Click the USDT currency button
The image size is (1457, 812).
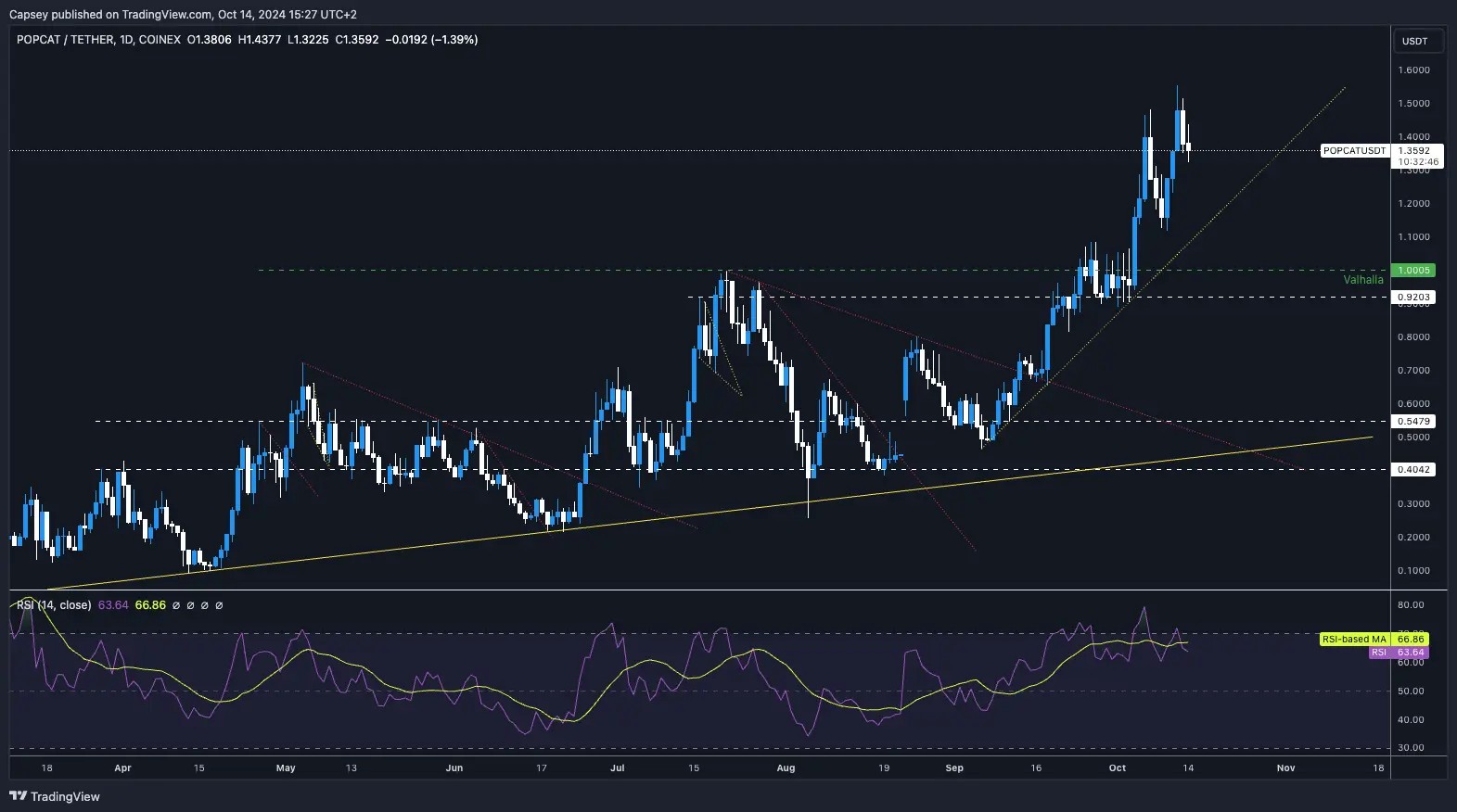pos(1419,41)
